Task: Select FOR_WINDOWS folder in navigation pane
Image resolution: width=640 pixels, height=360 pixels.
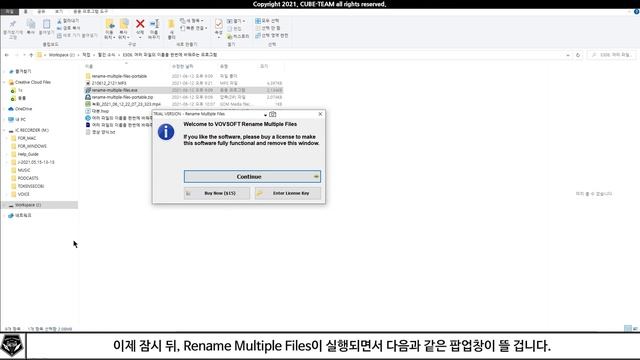Action: 29,146
